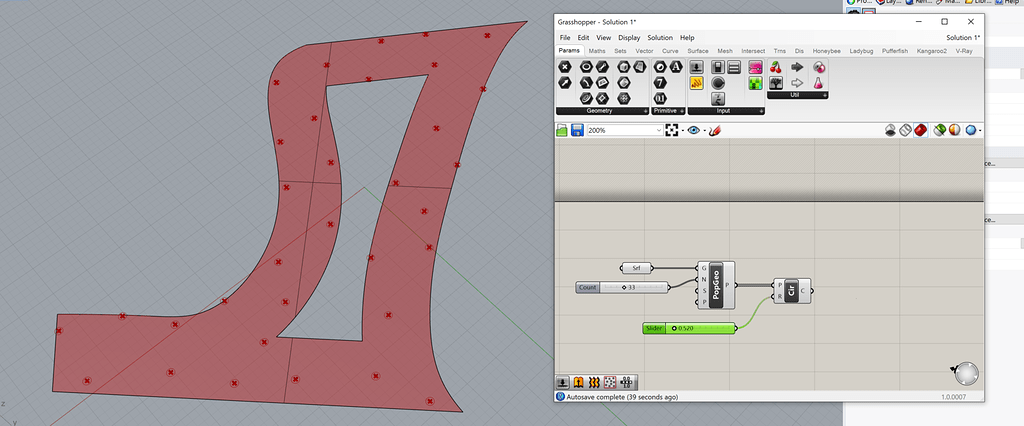Viewport: 1024px width, 426px height.
Task: Select the Srf parameter node
Action: point(636,268)
